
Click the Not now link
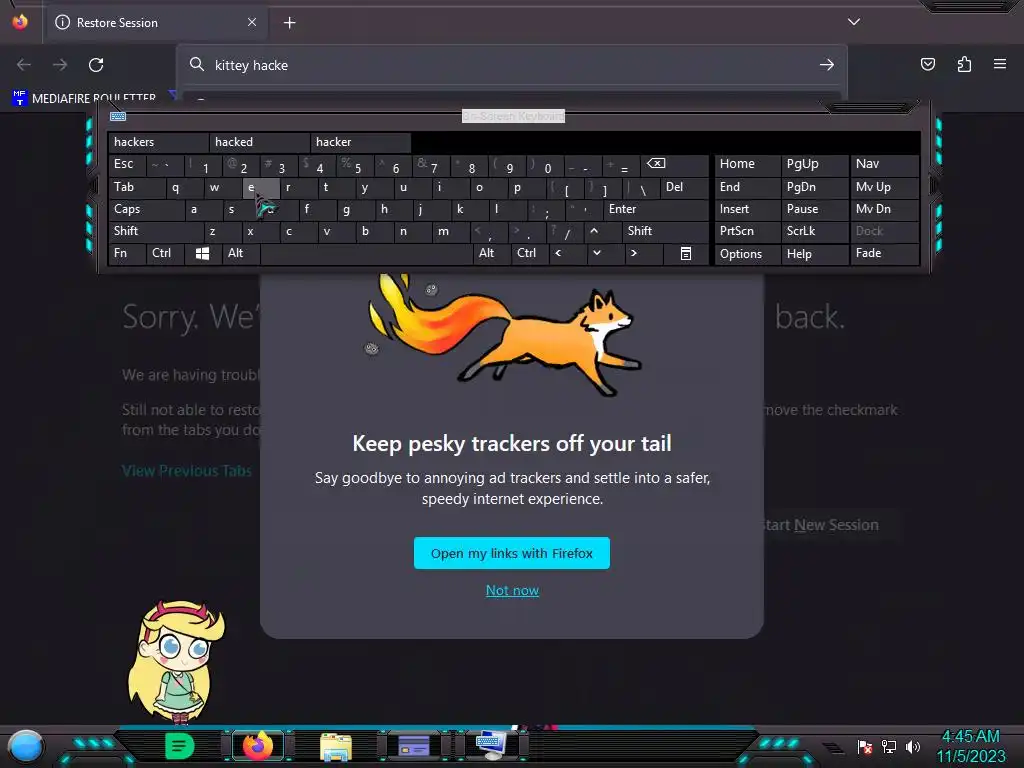pos(512,590)
